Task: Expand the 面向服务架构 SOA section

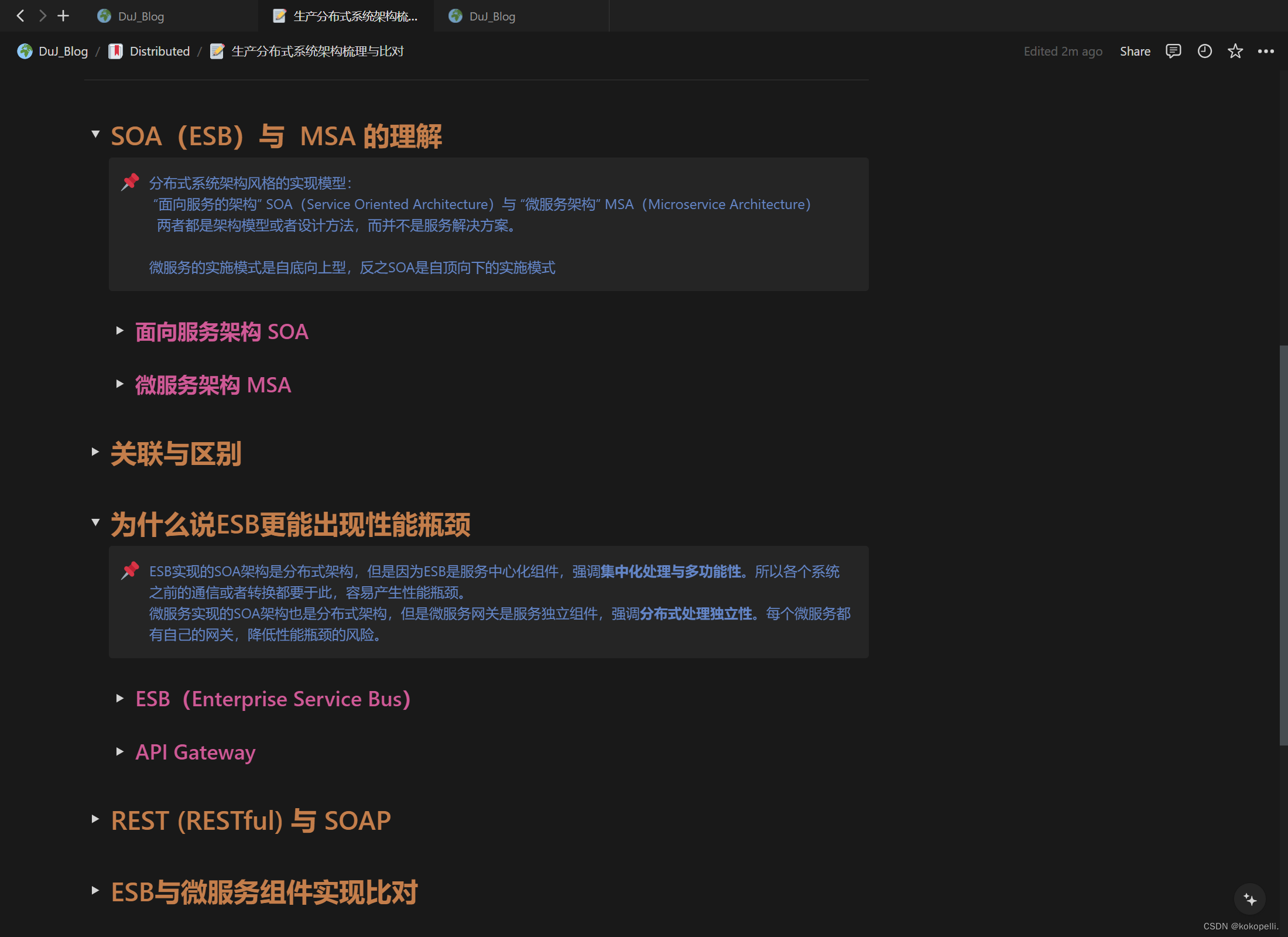Action: pyautogui.click(x=120, y=331)
